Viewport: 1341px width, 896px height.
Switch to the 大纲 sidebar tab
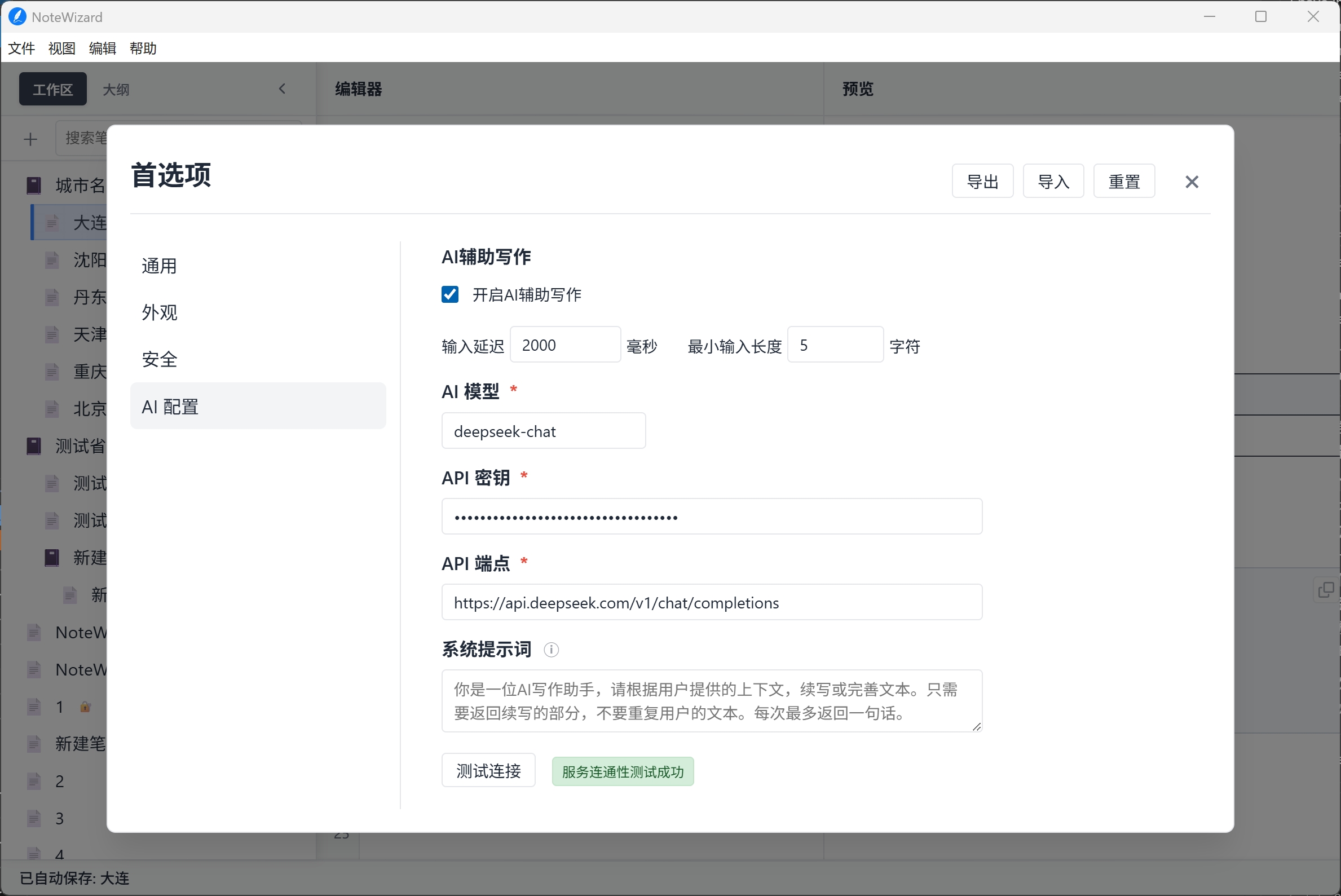click(x=116, y=89)
